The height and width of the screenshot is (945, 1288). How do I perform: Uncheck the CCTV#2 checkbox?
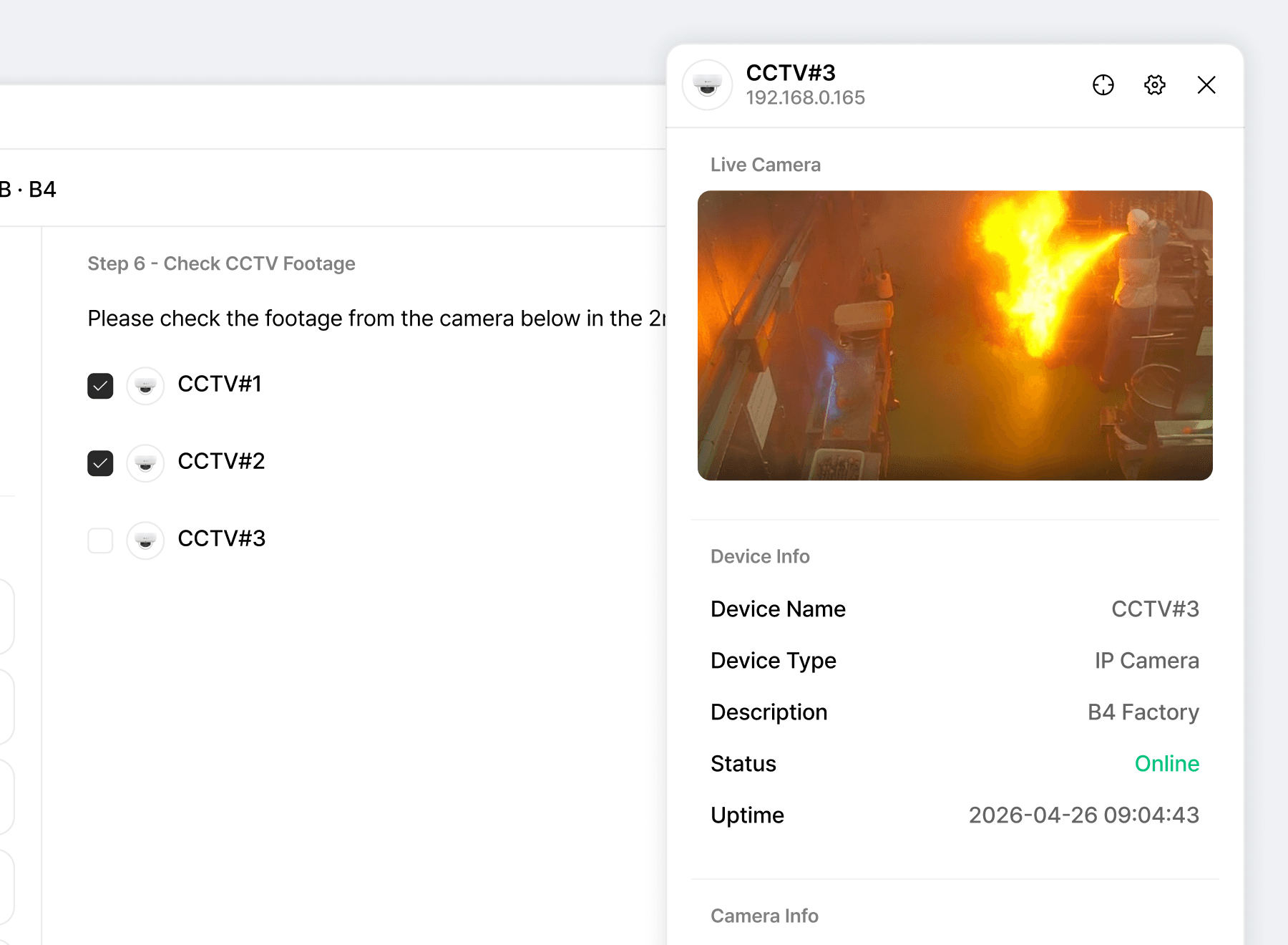pos(100,463)
